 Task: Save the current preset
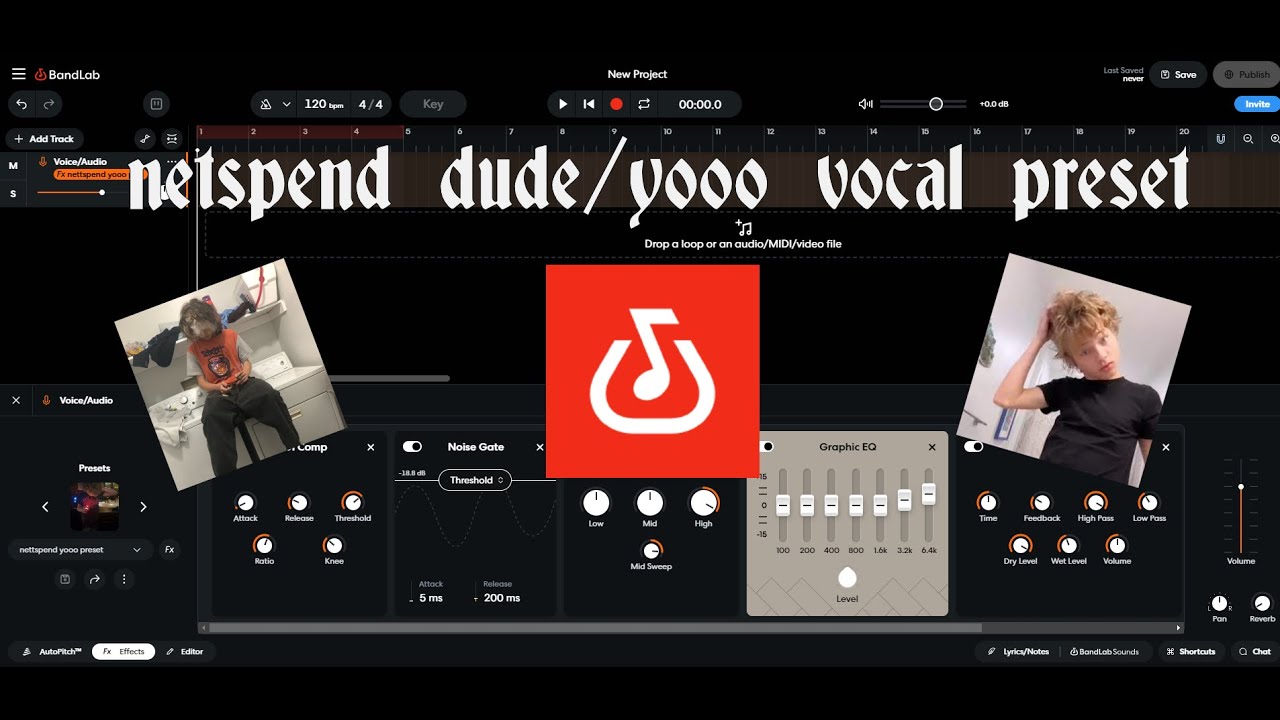point(65,579)
